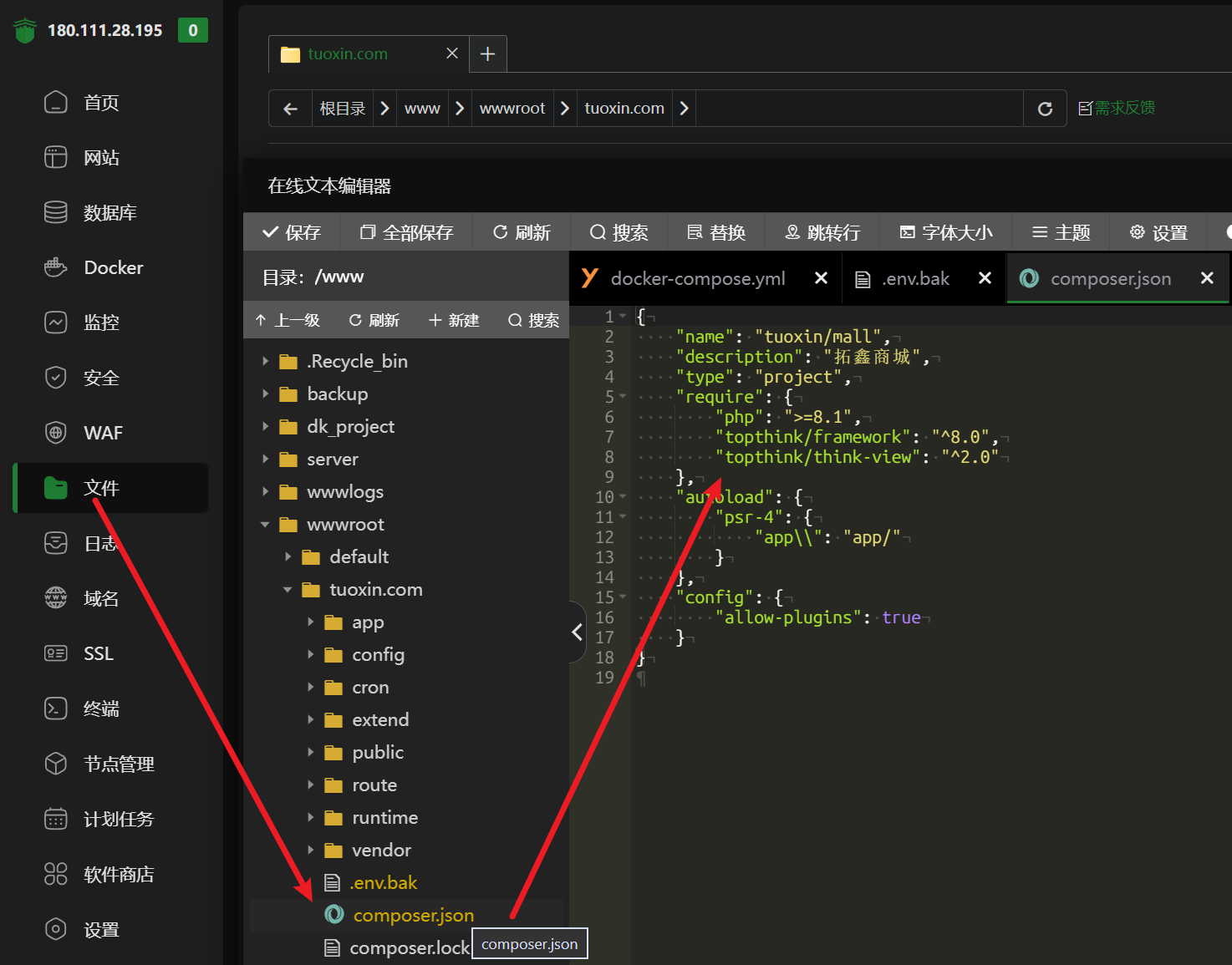
Task: Refresh the directory tree with 刷新
Action: pos(374,320)
